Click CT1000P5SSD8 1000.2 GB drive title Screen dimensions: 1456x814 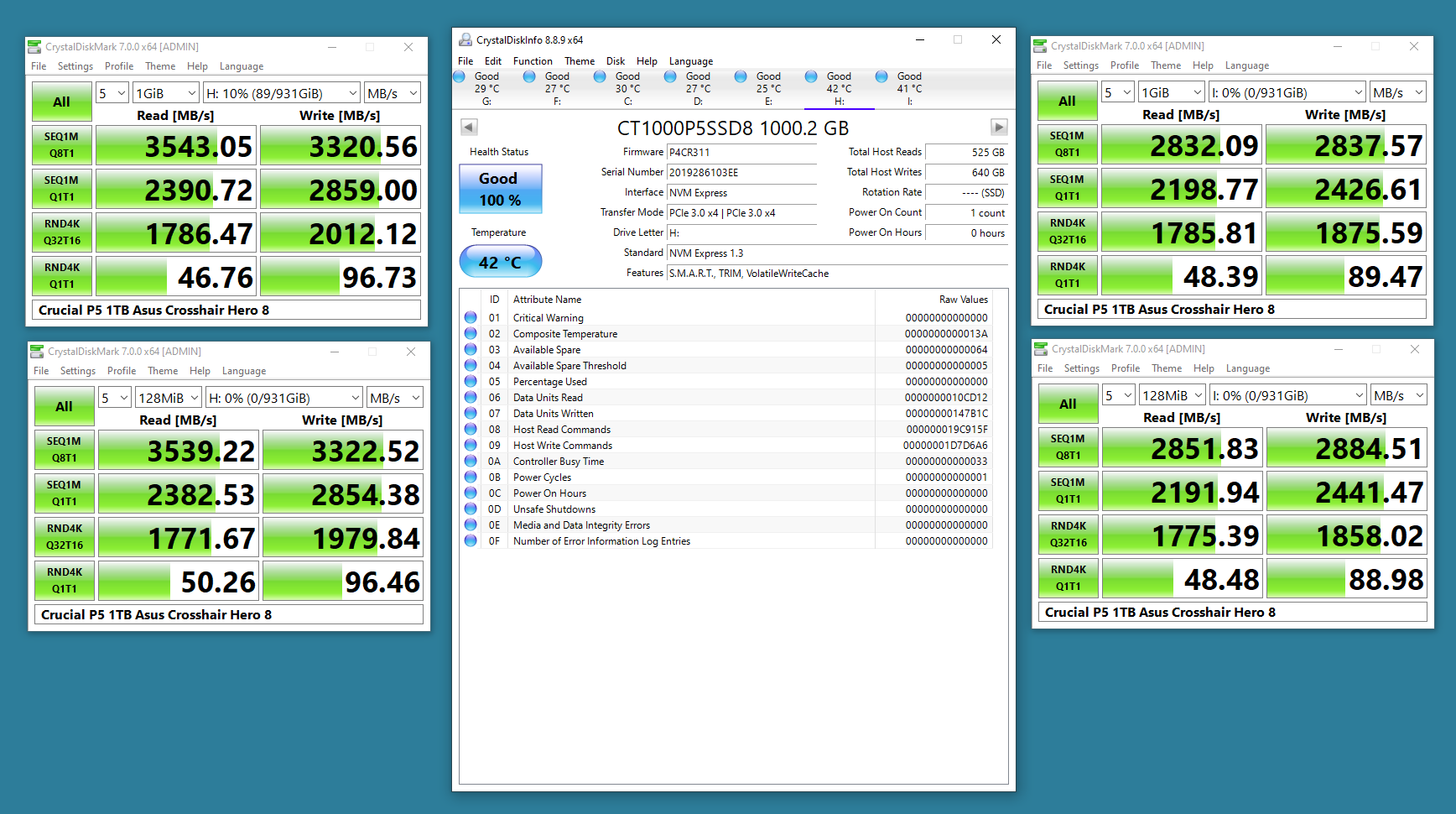[733, 128]
